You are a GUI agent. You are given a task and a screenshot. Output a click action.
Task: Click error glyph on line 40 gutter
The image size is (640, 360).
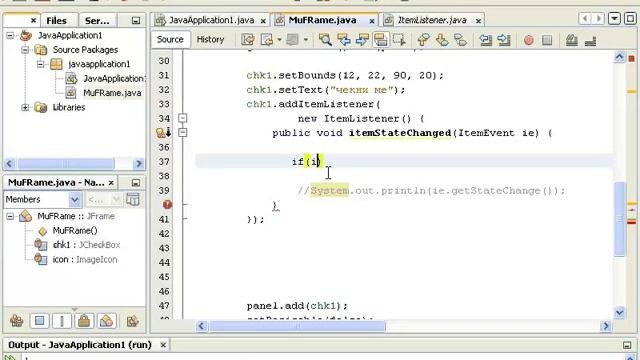[x=167, y=204]
